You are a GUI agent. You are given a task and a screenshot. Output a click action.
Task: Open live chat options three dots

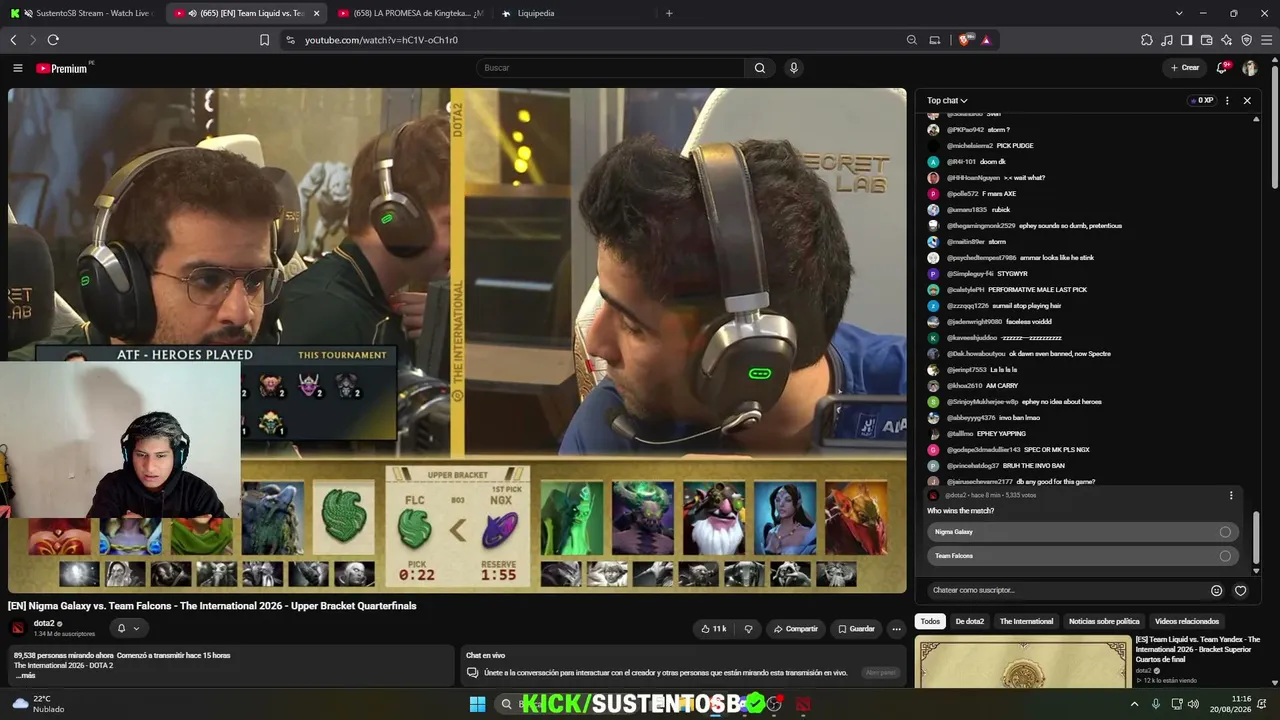tap(1227, 100)
